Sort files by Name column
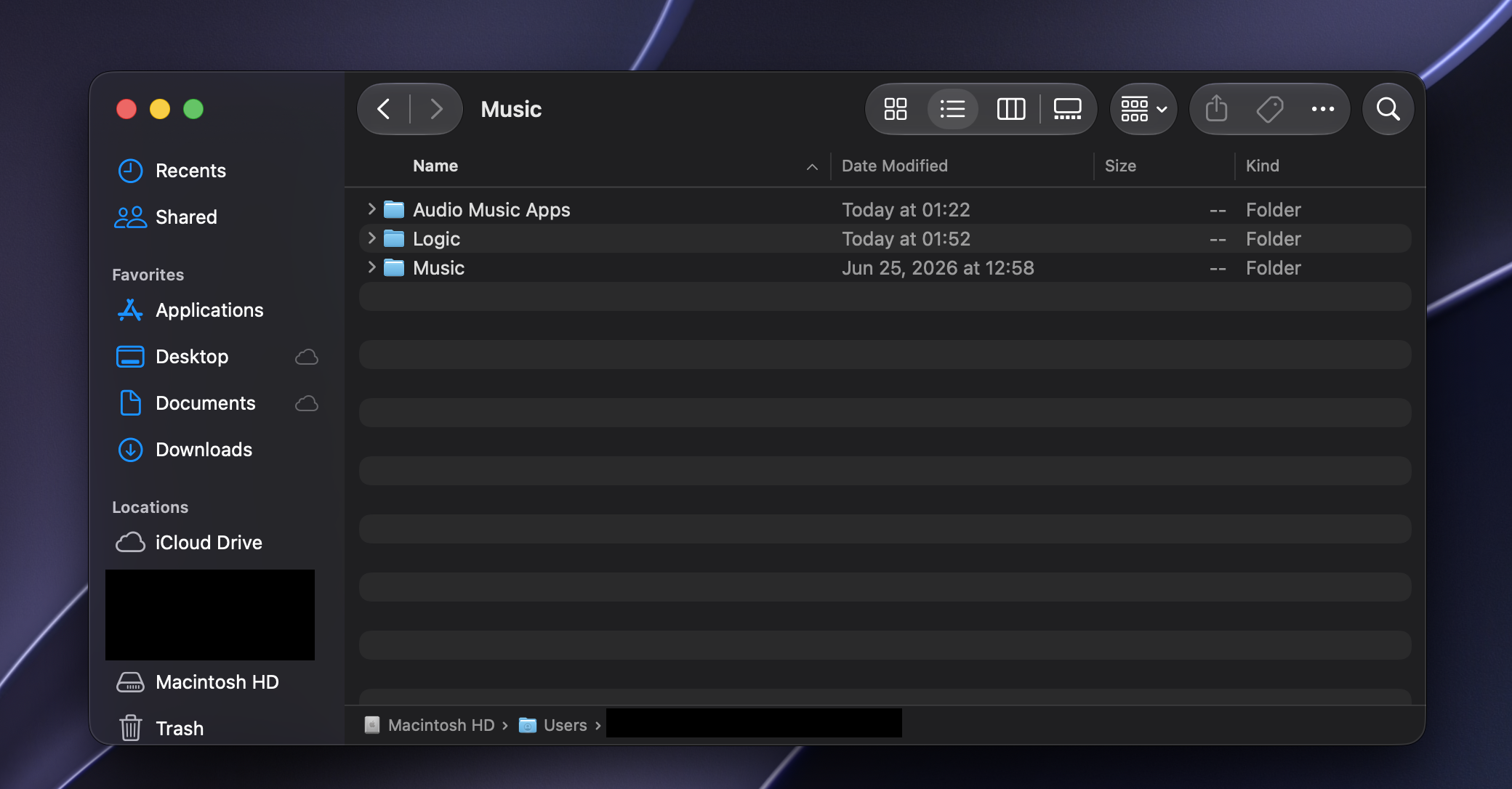 pyautogui.click(x=435, y=166)
